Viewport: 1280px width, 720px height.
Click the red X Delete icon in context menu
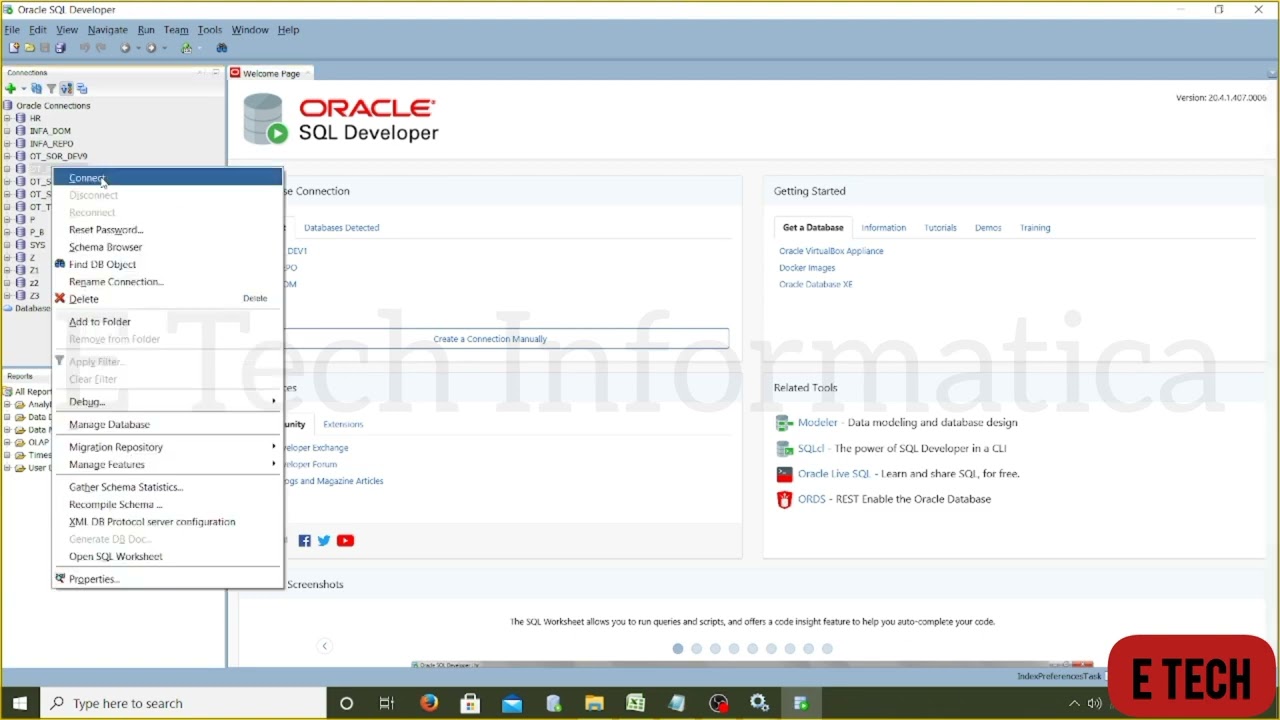point(60,299)
